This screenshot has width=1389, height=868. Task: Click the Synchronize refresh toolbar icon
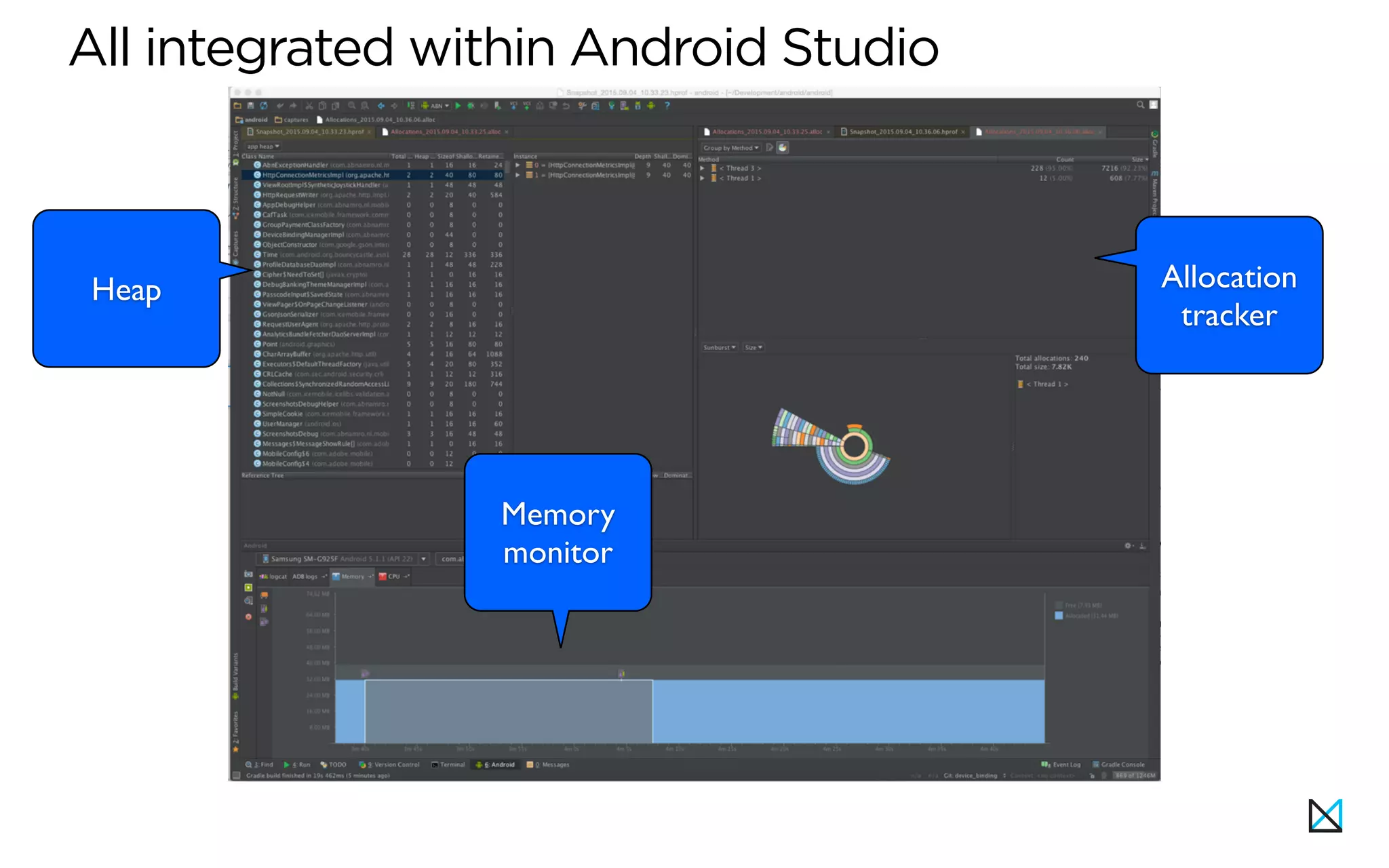click(264, 106)
